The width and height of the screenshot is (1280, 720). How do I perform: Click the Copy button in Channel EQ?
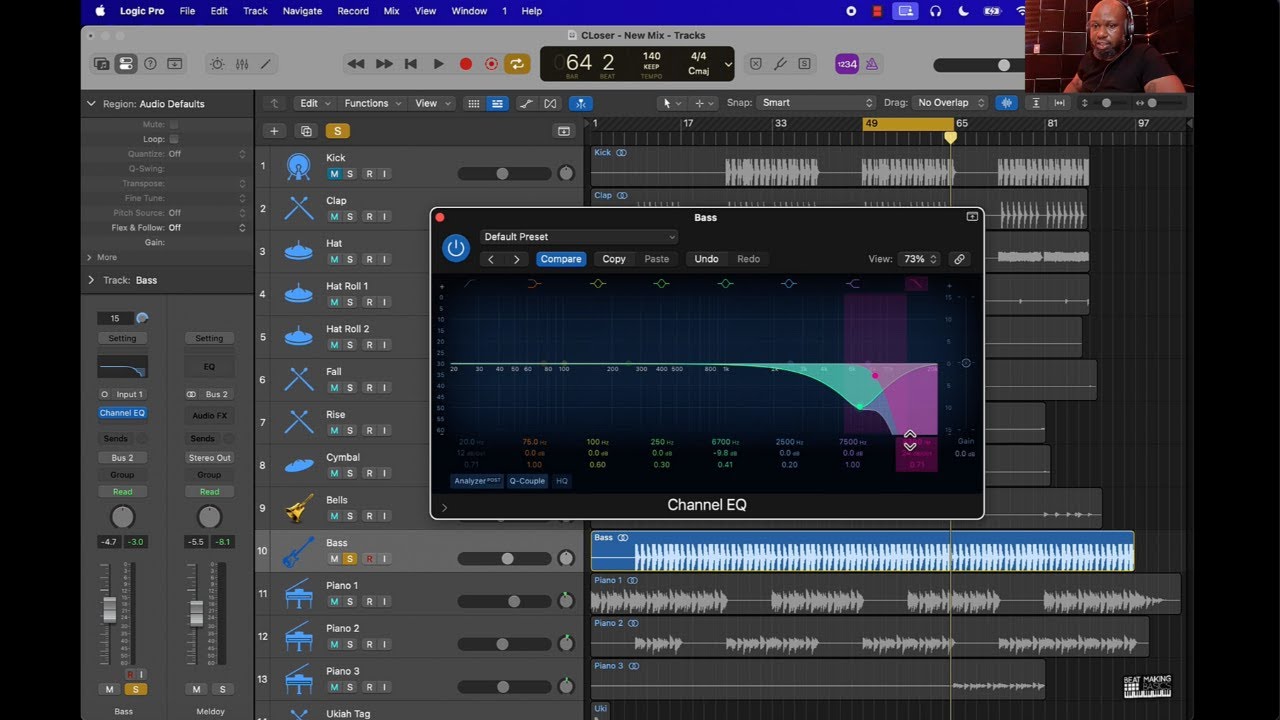[614, 259]
